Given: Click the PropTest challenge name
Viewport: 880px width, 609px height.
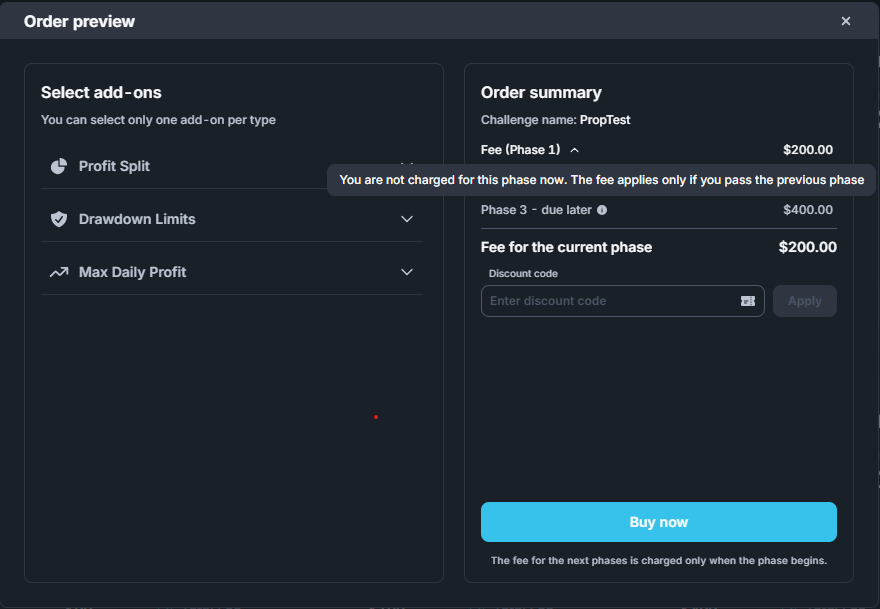Looking at the screenshot, I should coord(604,120).
